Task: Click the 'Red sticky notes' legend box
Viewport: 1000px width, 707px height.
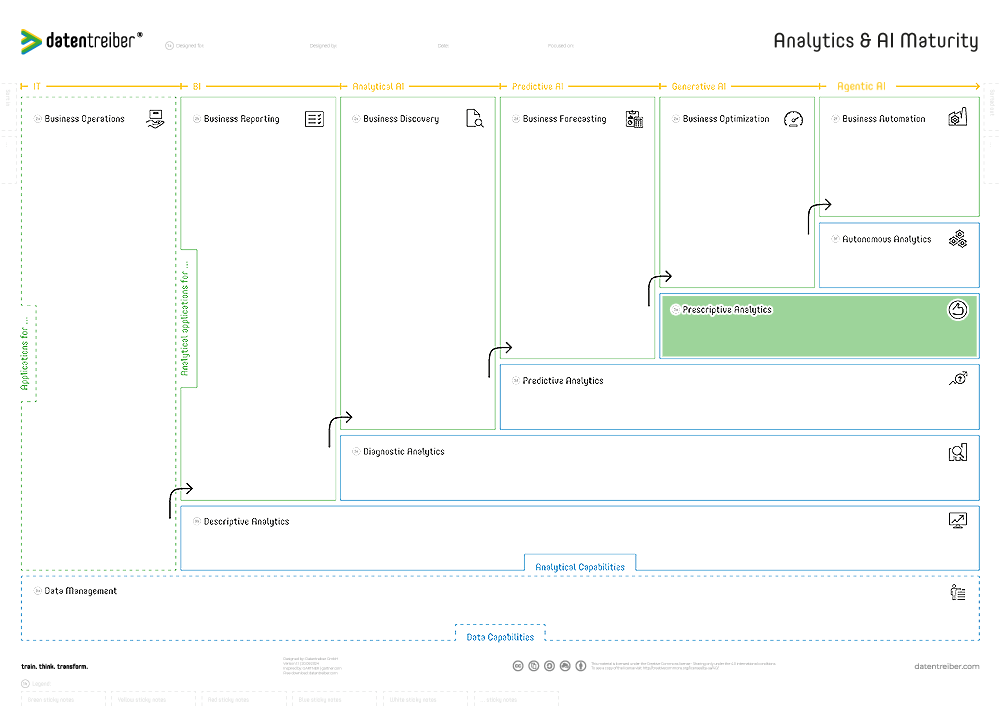Action: (244, 699)
